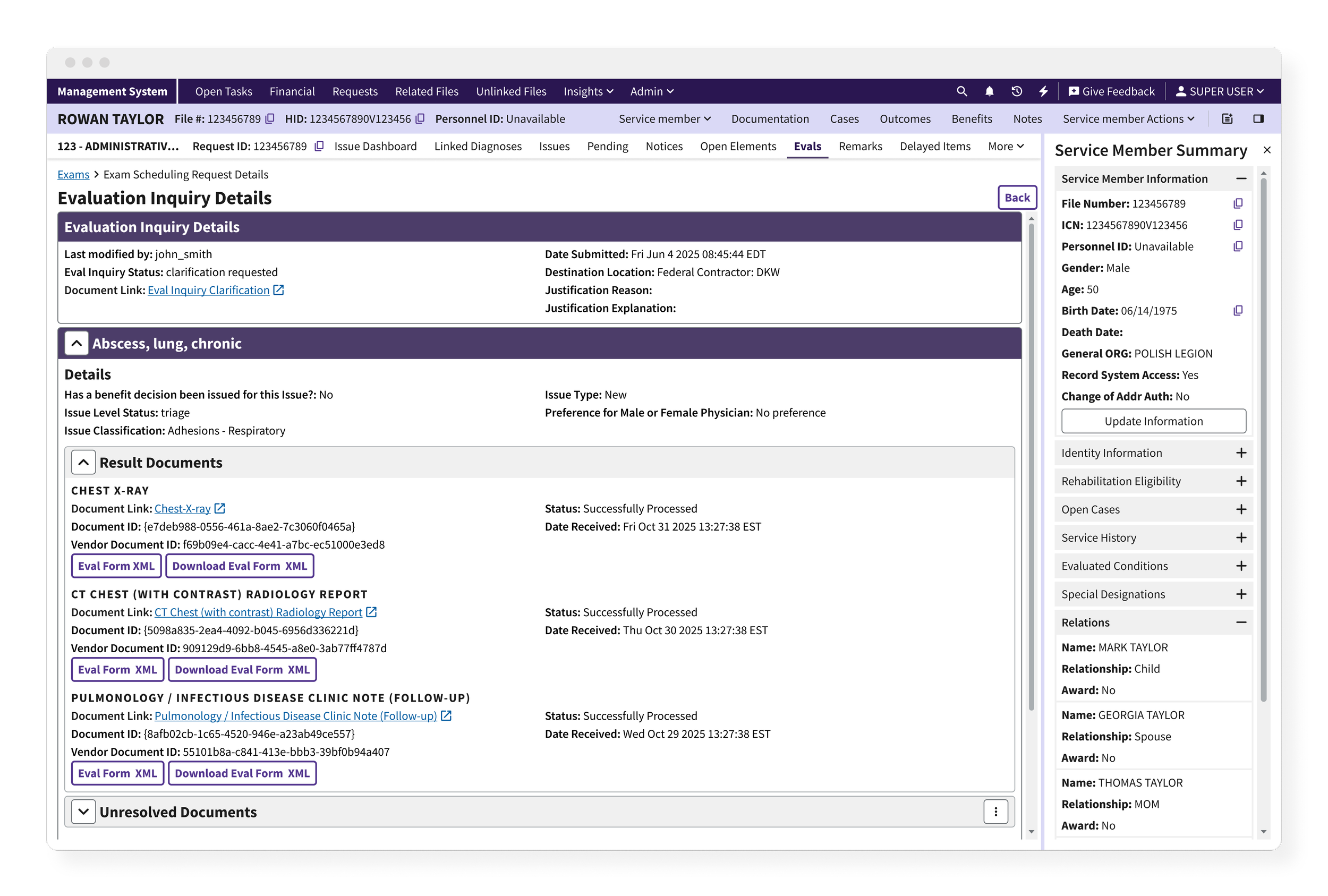Open the Financial menu item
The image size is (1328, 896).
tap(292, 91)
